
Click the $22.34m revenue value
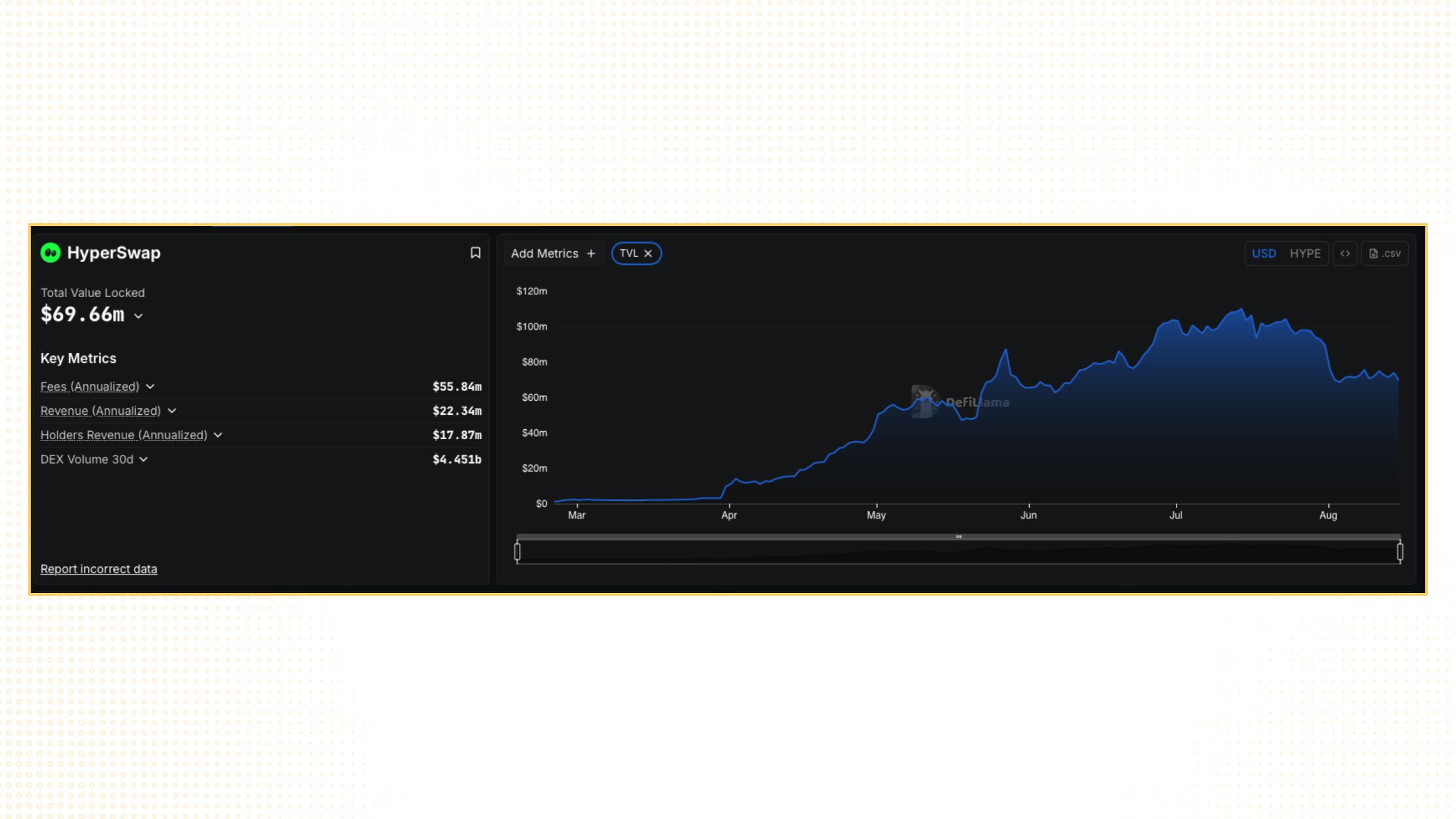(457, 411)
